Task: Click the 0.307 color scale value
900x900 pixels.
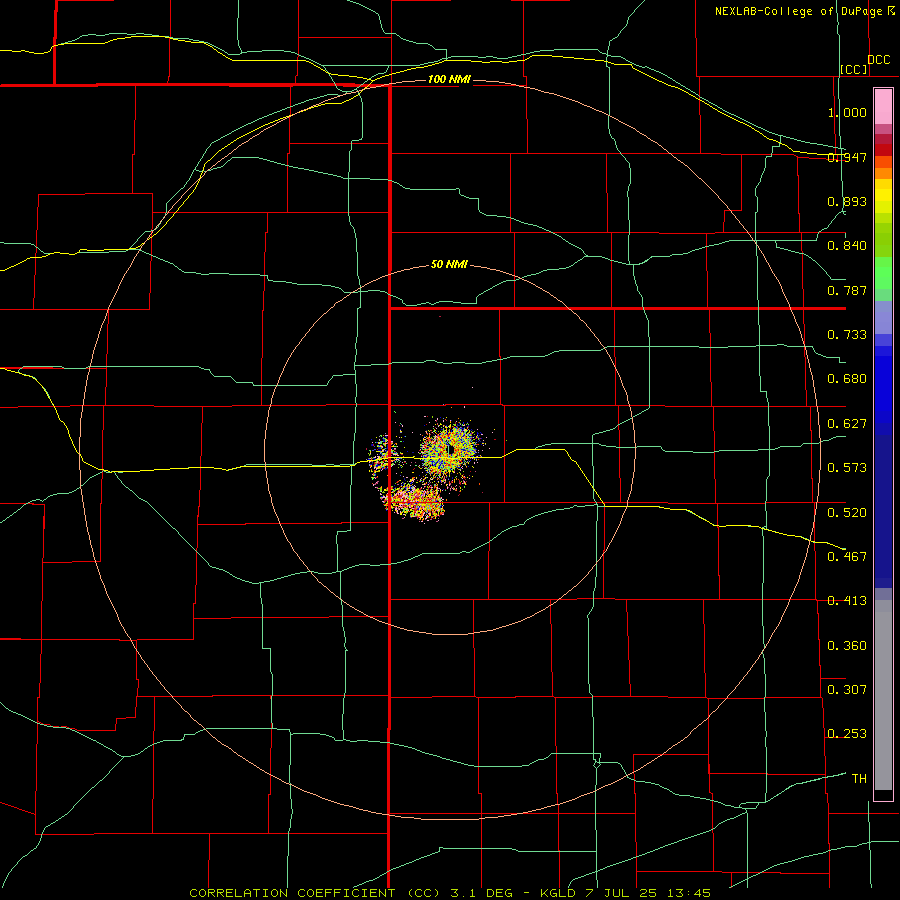Action: click(x=847, y=690)
